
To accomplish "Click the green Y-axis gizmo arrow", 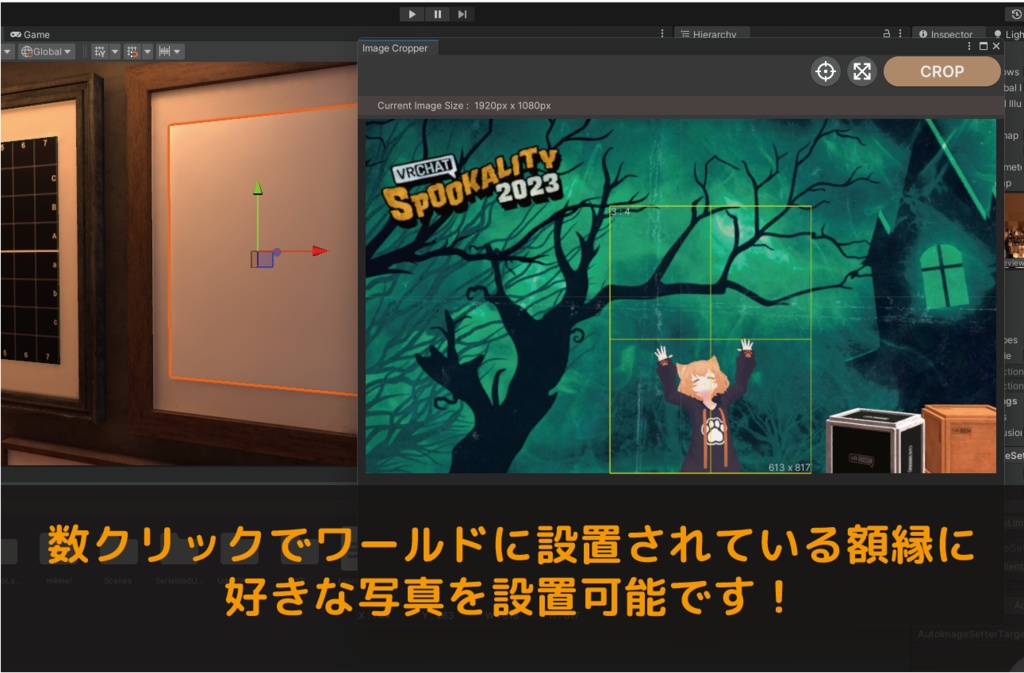I will [x=257, y=188].
